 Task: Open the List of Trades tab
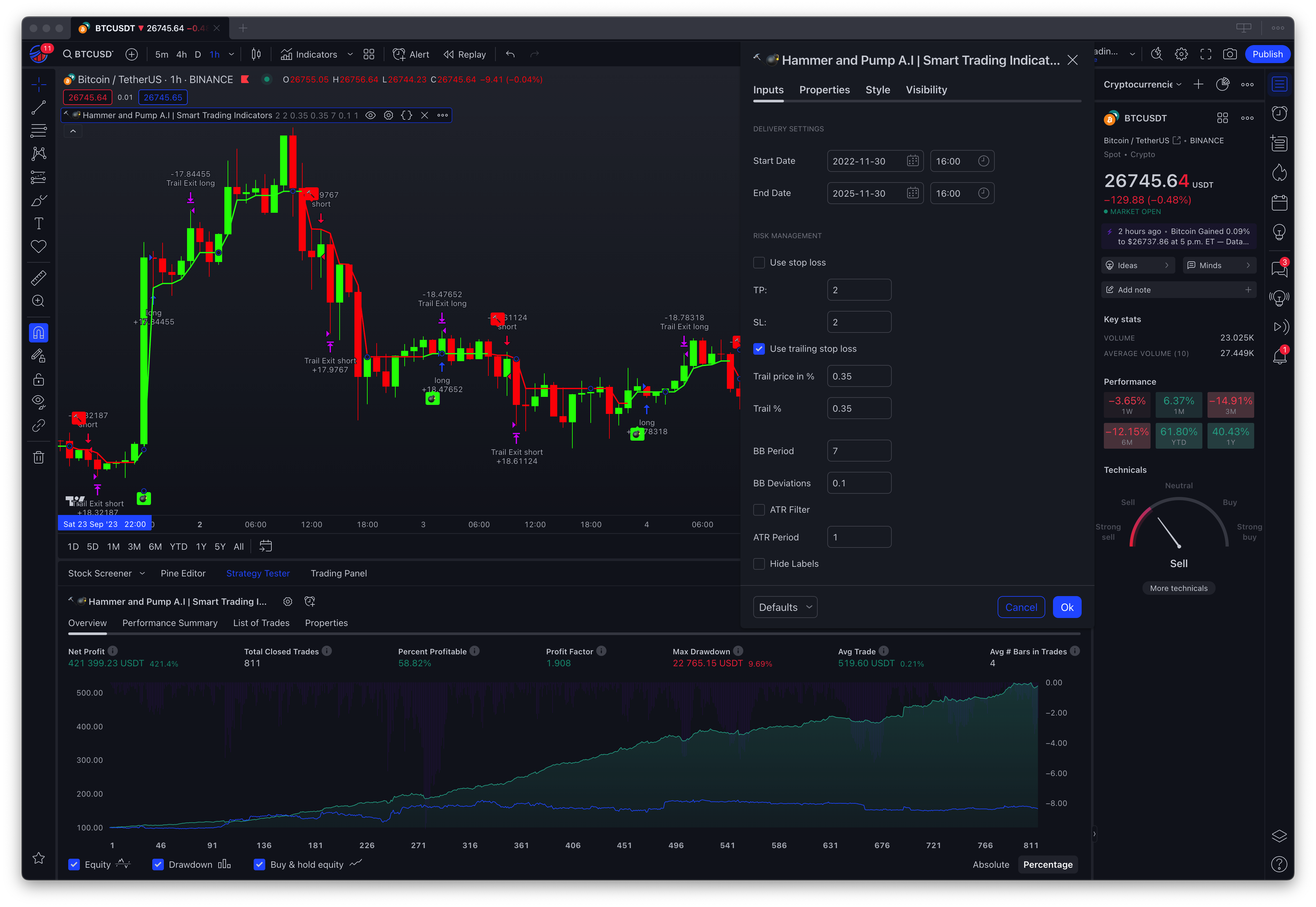(x=261, y=623)
